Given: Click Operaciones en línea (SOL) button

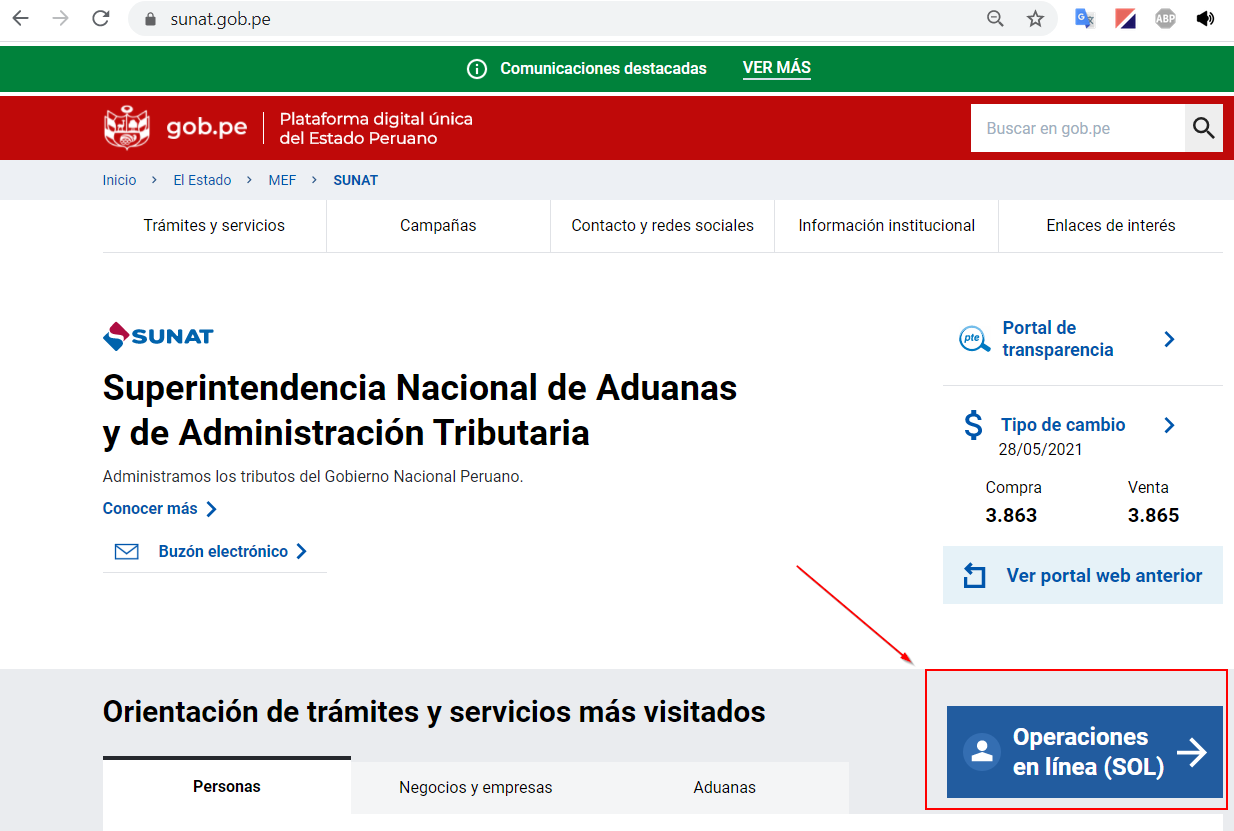Looking at the screenshot, I should 1085,752.
